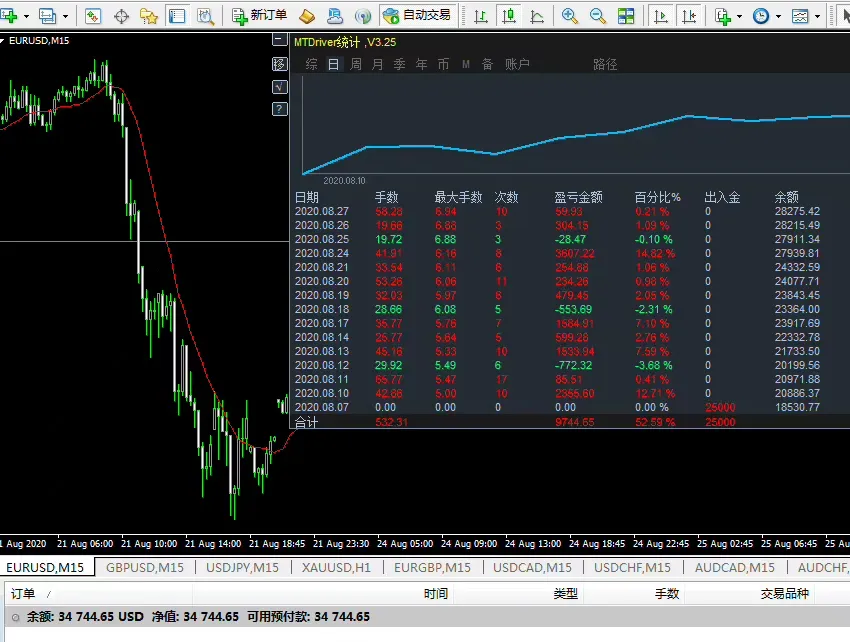Open the Navigator favorites star folder icon
Viewport: 850px width, 642px height.
(x=149, y=16)
